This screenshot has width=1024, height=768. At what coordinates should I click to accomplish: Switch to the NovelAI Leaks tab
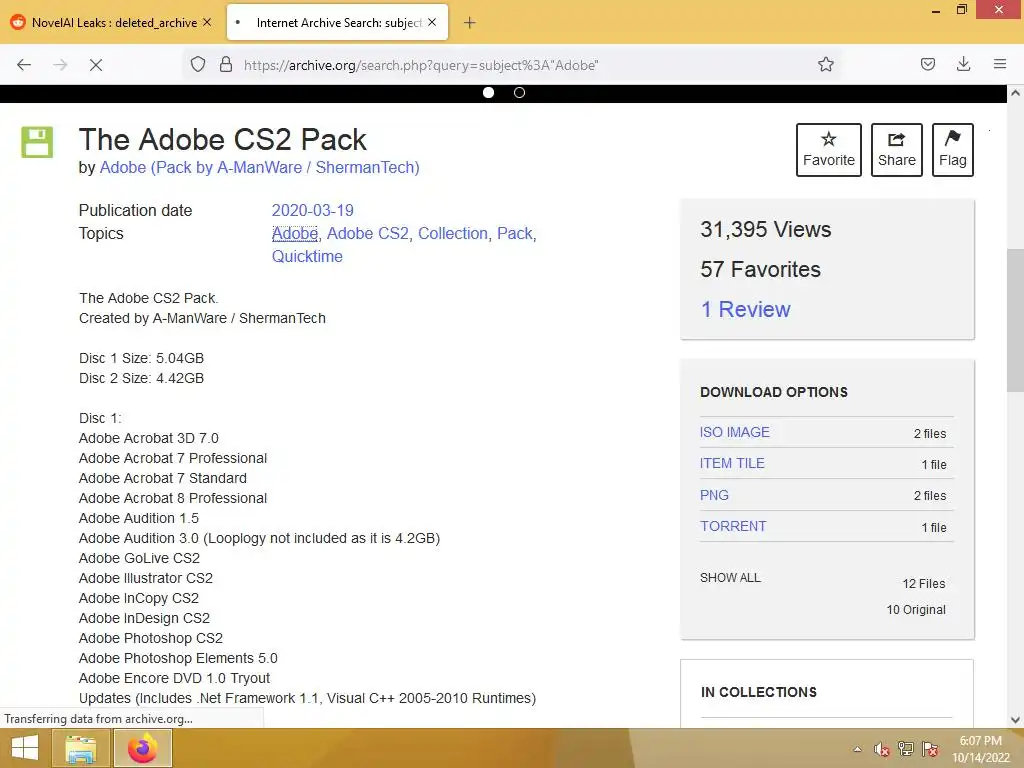pyautogui.click(x=112, y=22)
